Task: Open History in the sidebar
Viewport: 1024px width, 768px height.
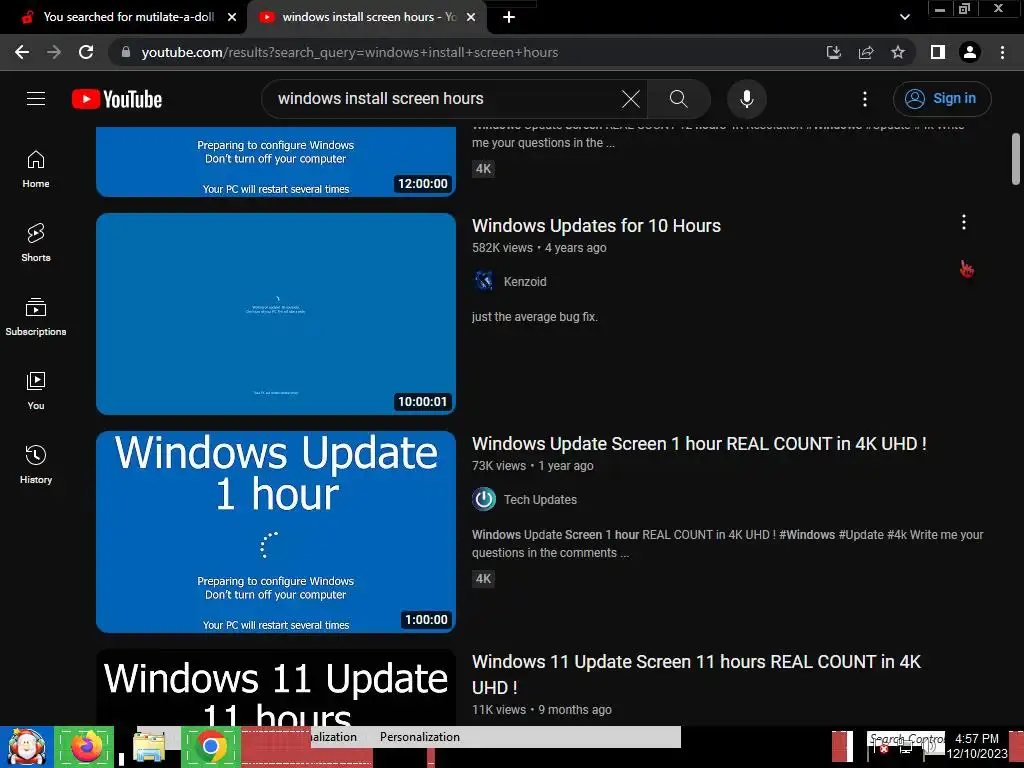Action: click(36, 464)
